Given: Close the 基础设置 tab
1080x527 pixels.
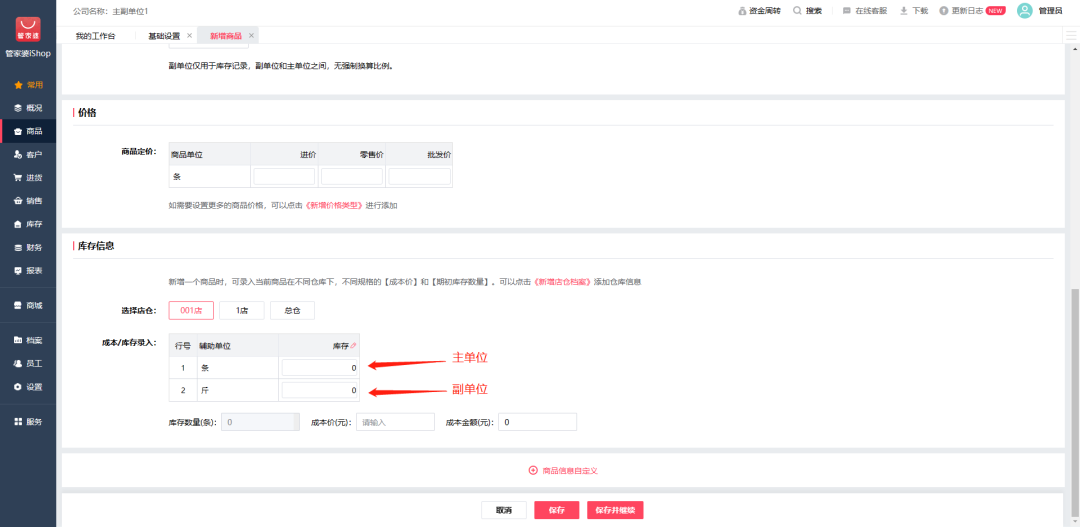Looking at the screenshot, I should coord(189,35).
